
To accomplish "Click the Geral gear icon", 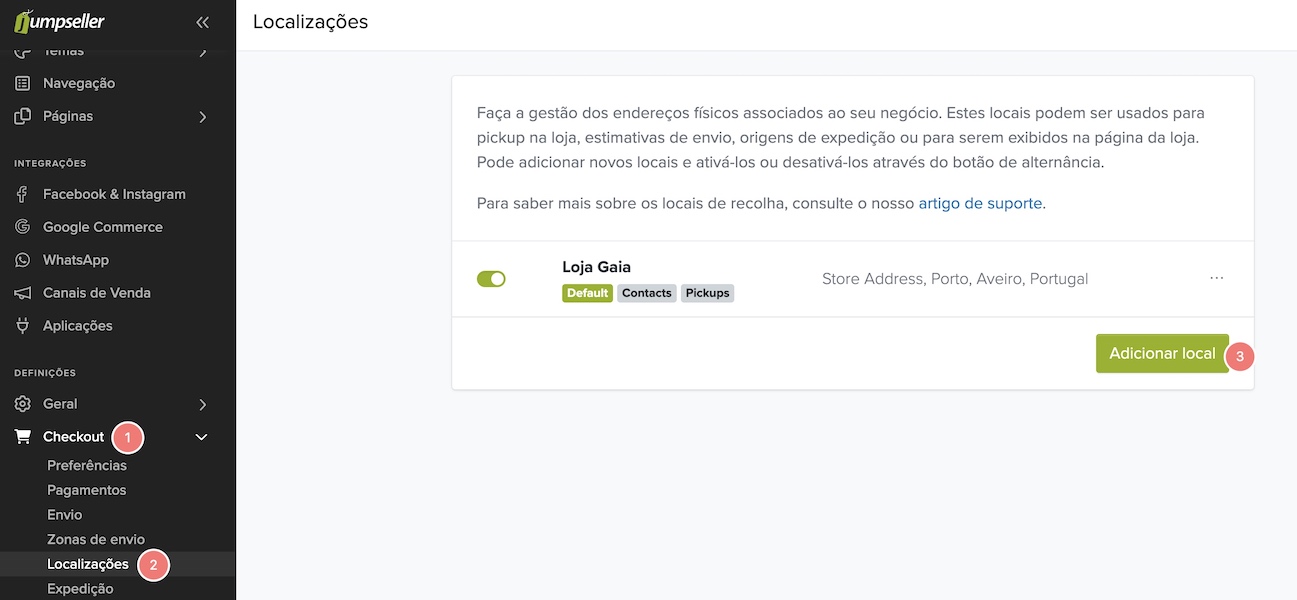I will [22, 404].
